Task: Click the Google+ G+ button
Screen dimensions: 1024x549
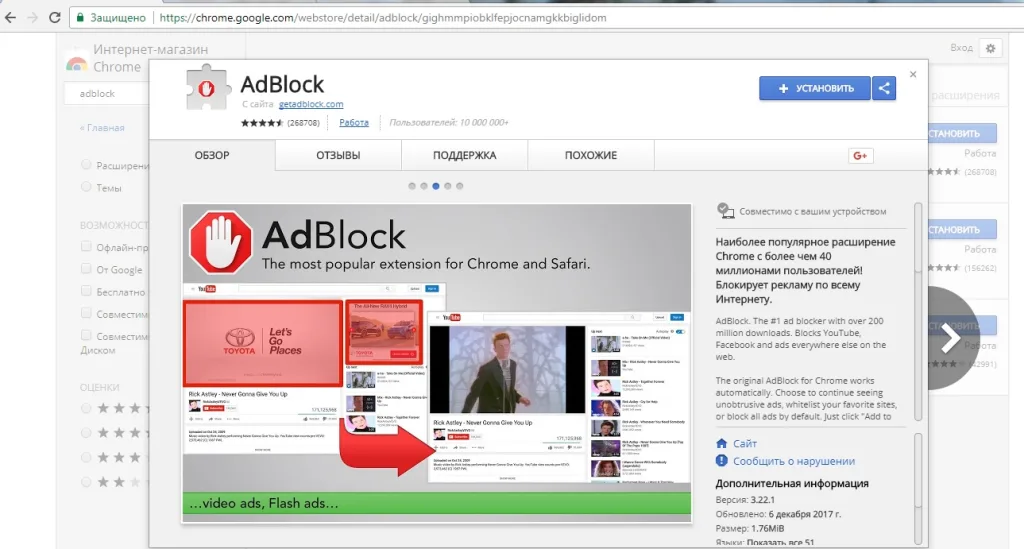Action: (x=860, y=155)
